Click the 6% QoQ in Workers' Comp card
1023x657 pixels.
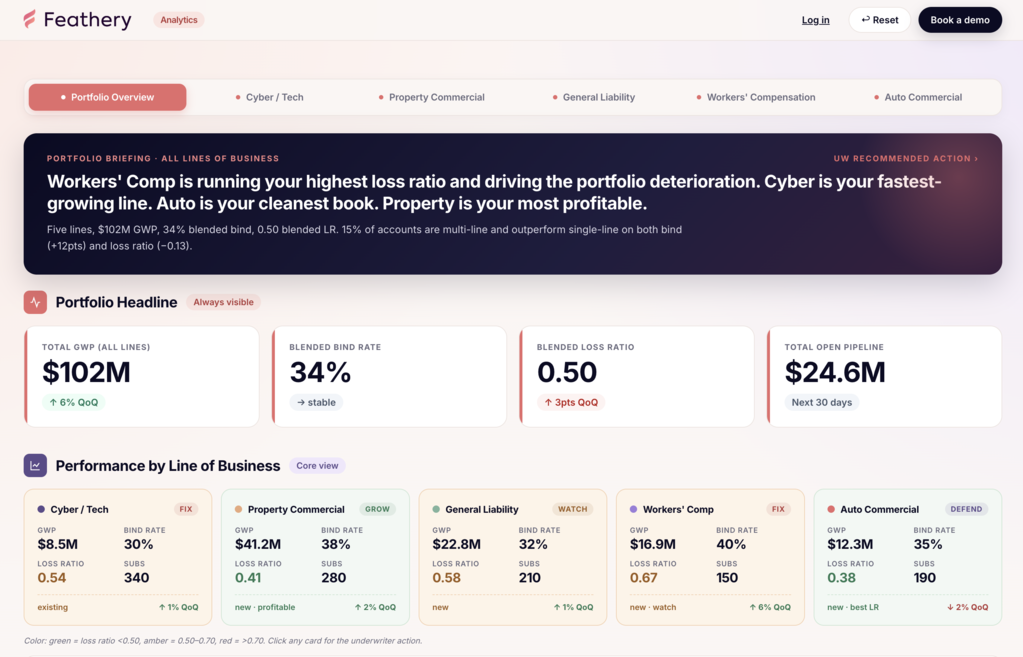[770, 607]
